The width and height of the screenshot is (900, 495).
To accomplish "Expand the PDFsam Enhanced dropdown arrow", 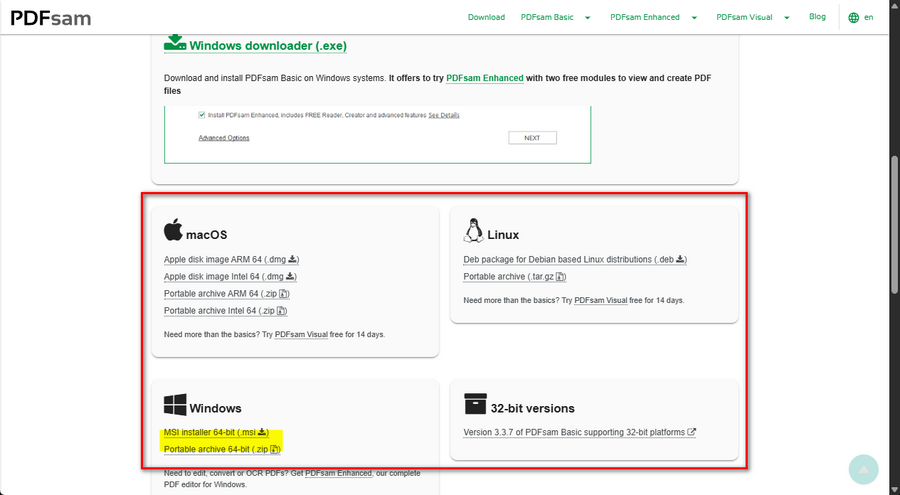I will pyautogui.click(x=694, y=18).
